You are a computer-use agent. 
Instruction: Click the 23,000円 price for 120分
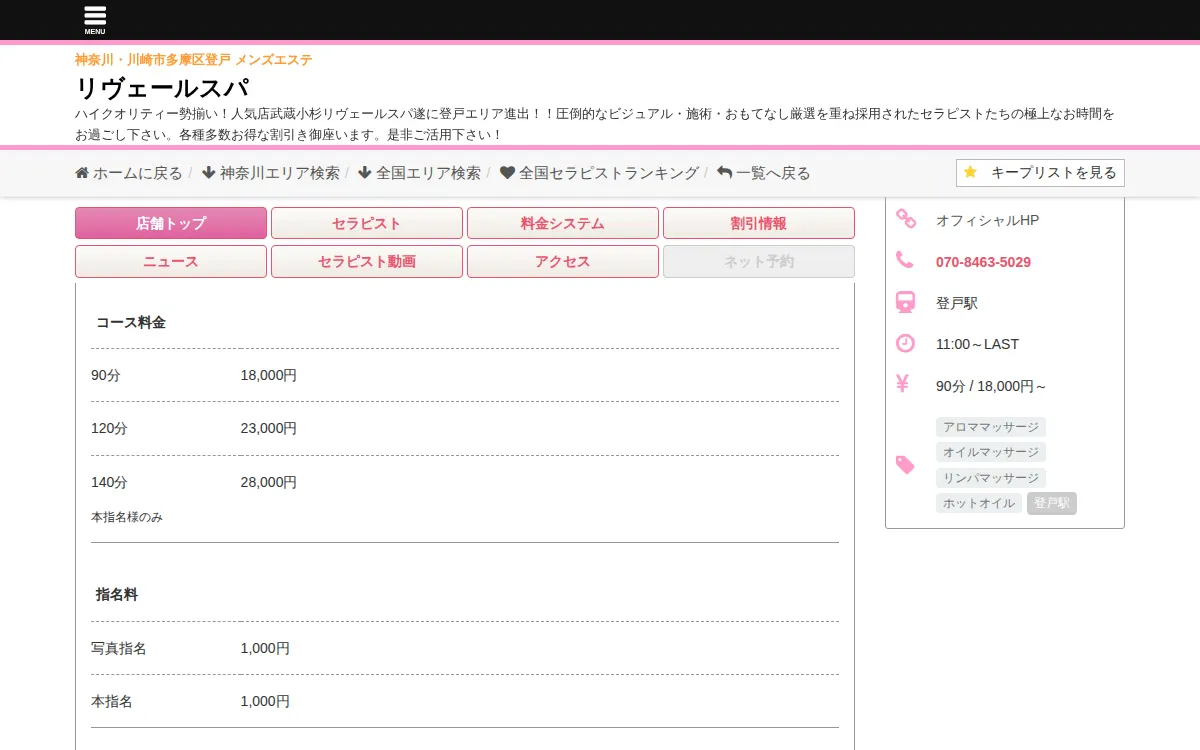click(x=269, y=428)
